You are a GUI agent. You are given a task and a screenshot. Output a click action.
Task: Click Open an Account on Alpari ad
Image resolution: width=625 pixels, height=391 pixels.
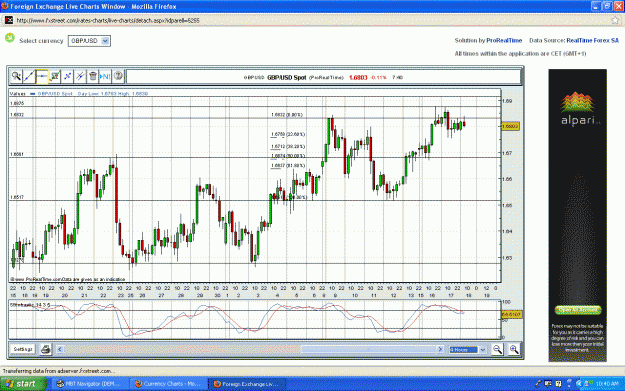click(578, 310)
